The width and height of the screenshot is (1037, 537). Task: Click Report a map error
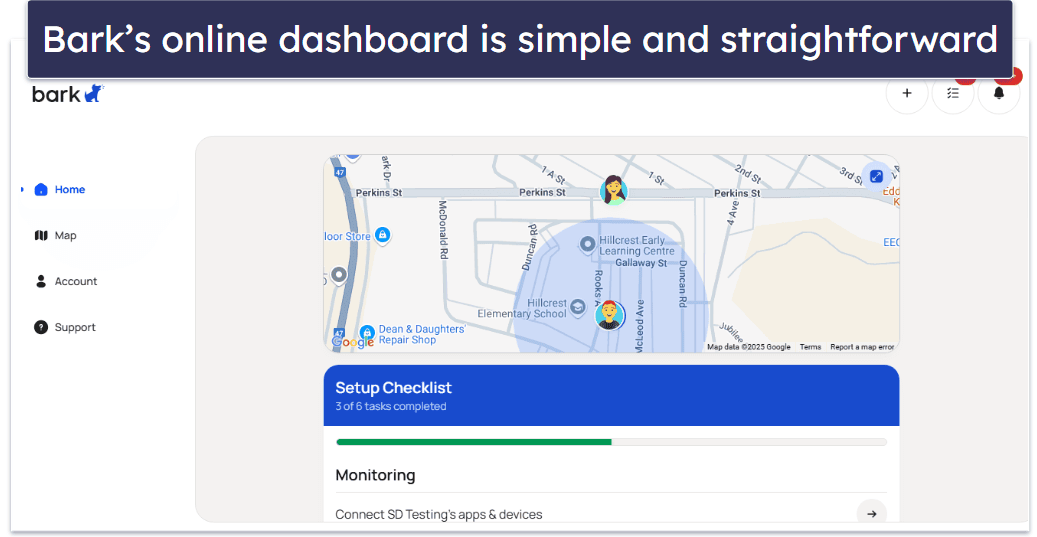[x=862, y=347]
